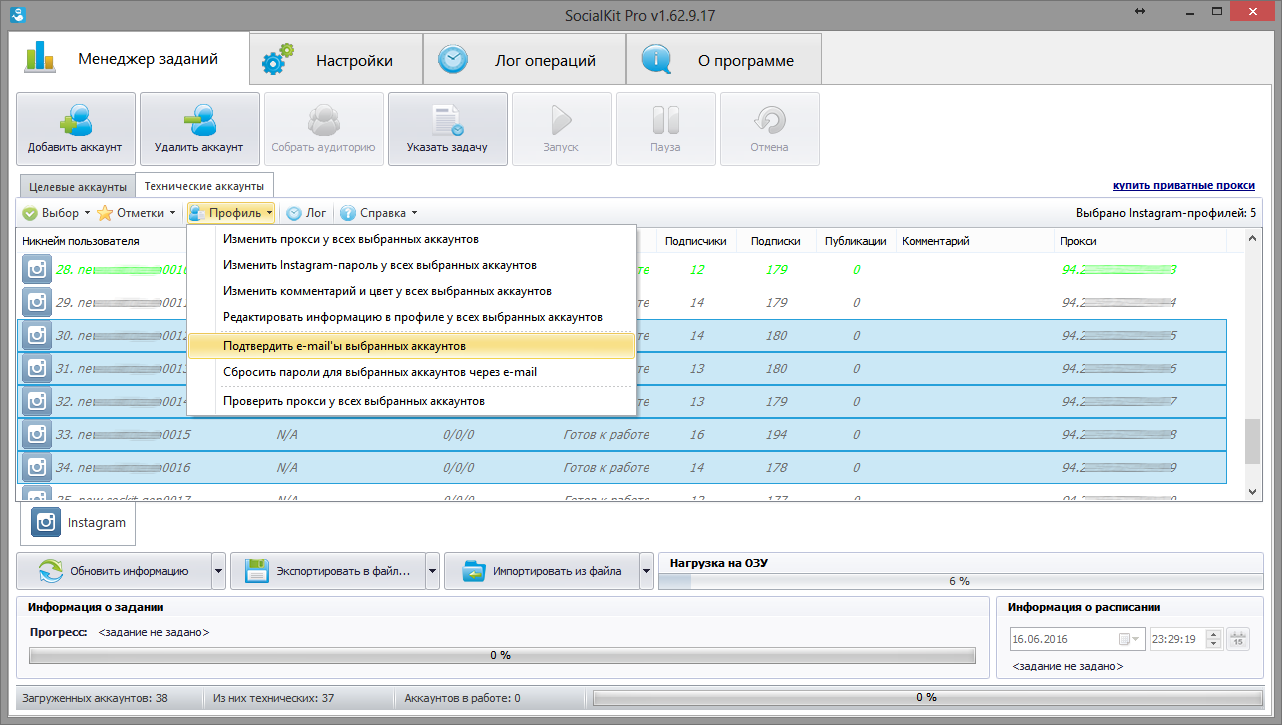Click the status bar progress bar
Screen dimensions: 1282x725
click(x=927, y=697)
